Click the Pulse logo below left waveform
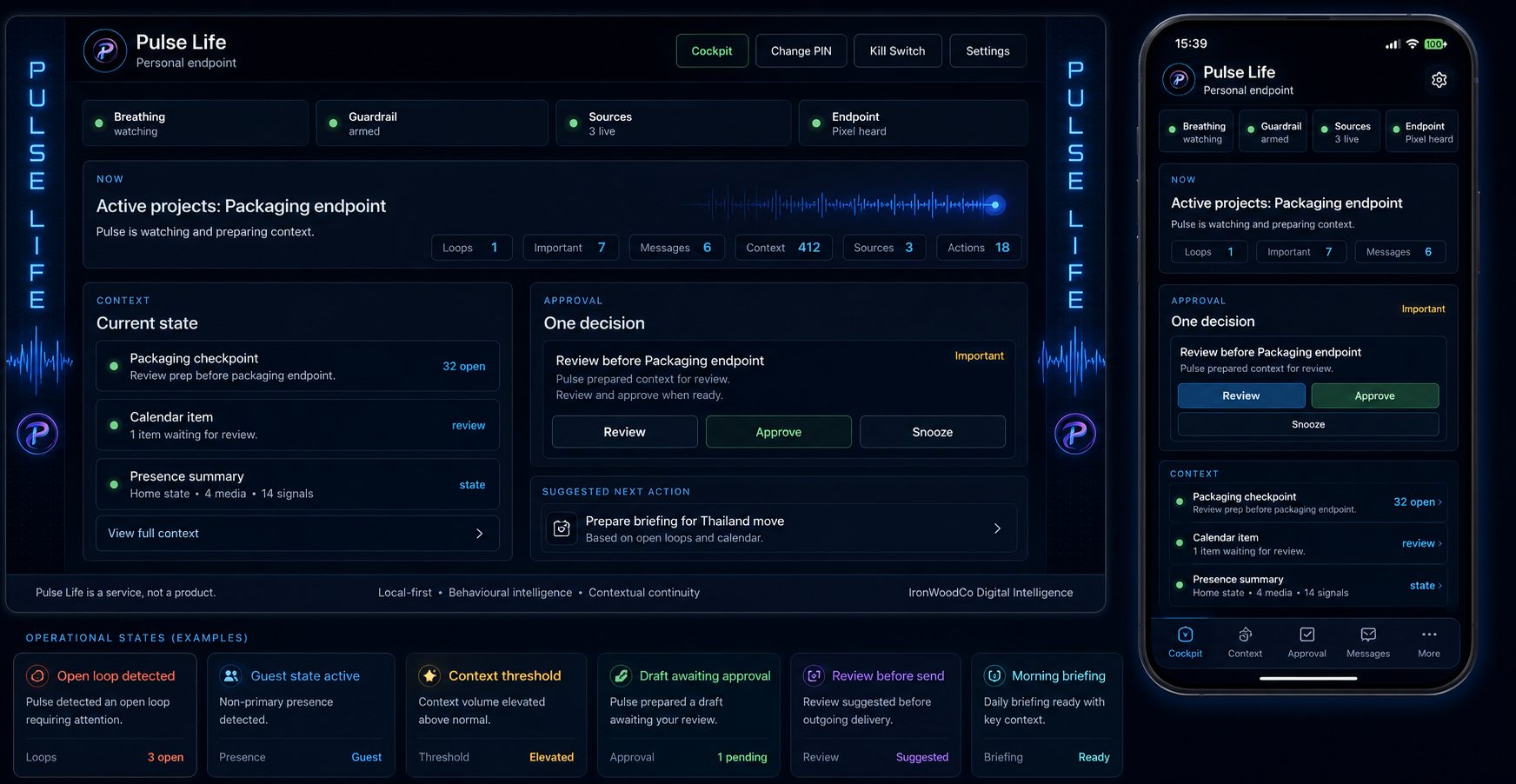The image size is (1516, 784). (37, 434)
